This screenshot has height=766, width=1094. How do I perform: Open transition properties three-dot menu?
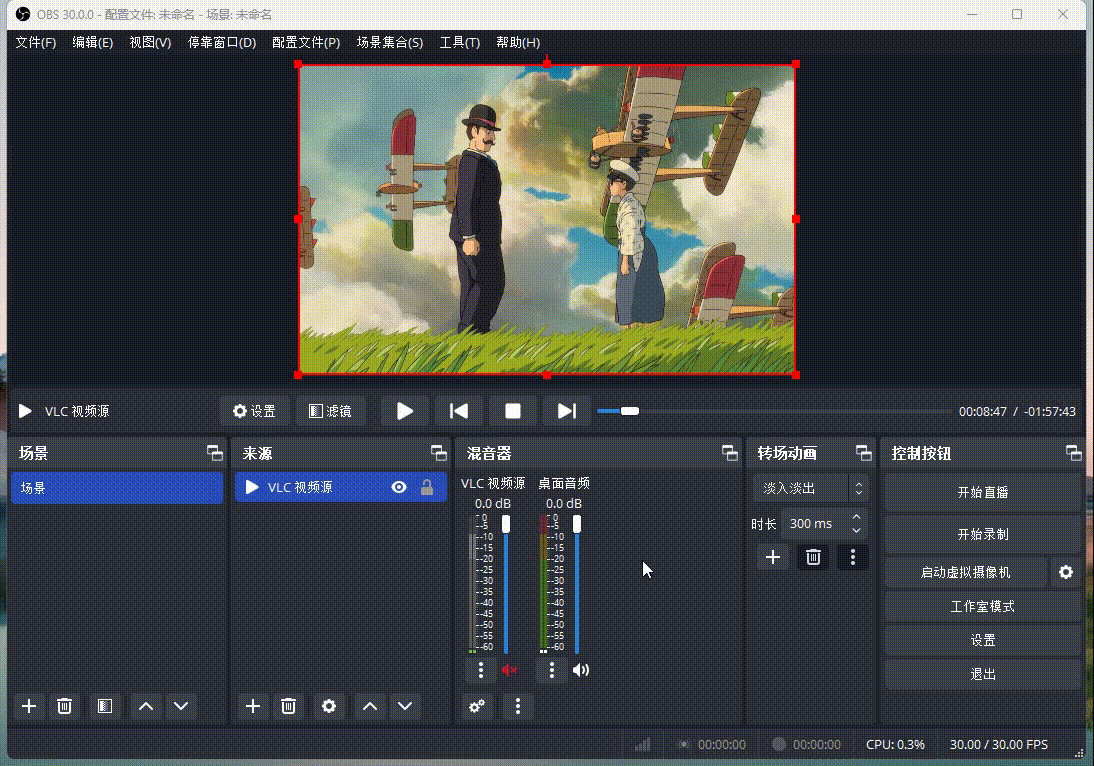click(853, 557)
